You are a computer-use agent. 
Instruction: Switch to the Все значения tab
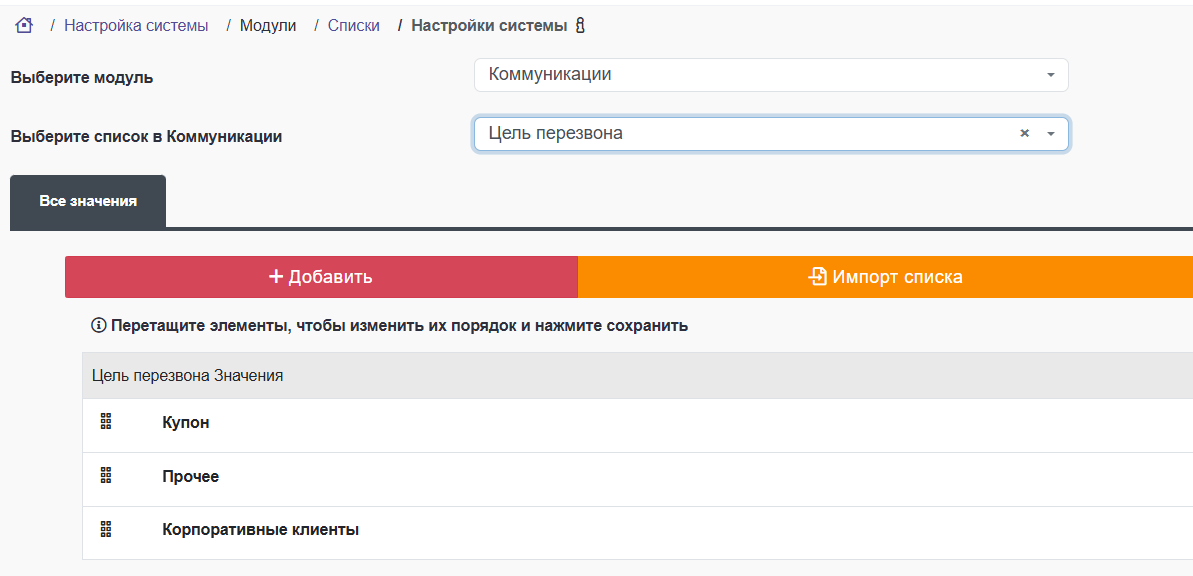[x=88, y=202]
